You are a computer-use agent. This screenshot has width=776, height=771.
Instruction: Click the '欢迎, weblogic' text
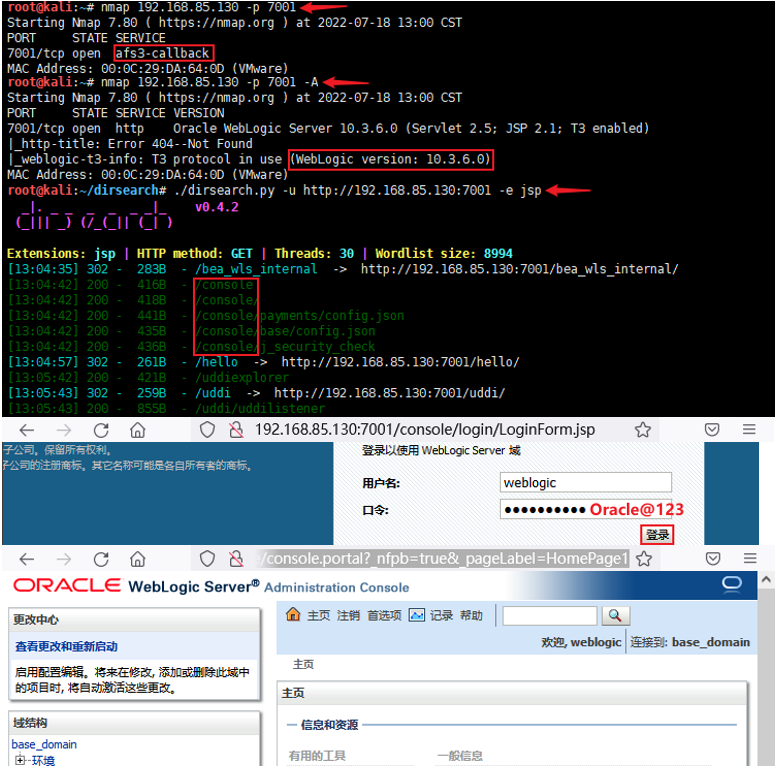(581, 642)
